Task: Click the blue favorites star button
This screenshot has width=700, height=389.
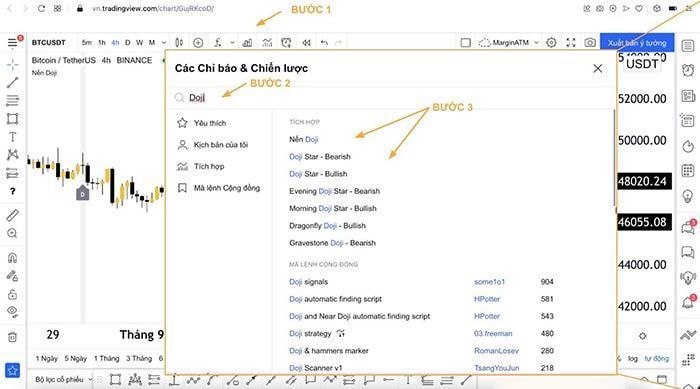Action: click(x=12, y=370)
